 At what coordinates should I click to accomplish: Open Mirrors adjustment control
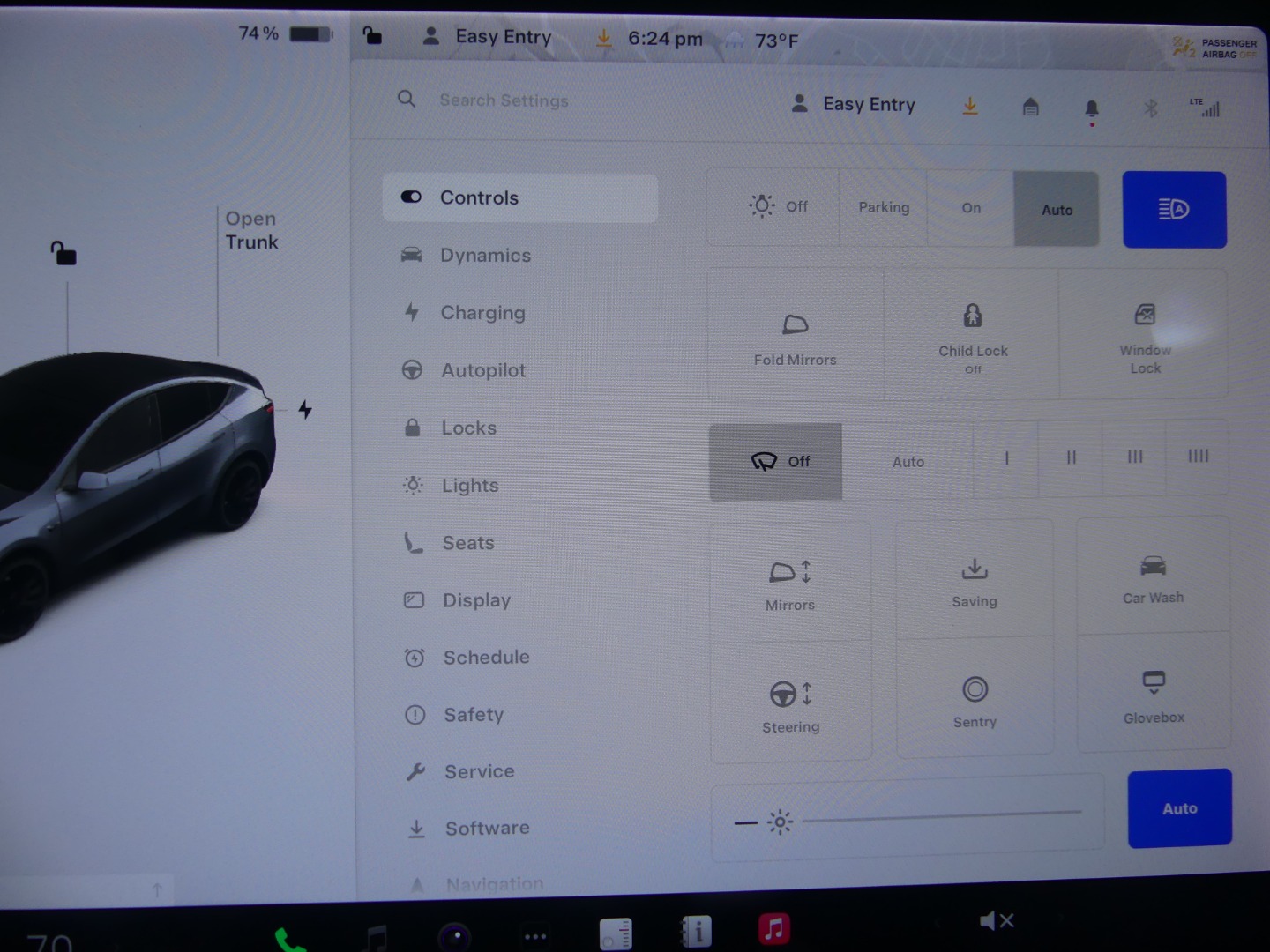pos(790,583)
